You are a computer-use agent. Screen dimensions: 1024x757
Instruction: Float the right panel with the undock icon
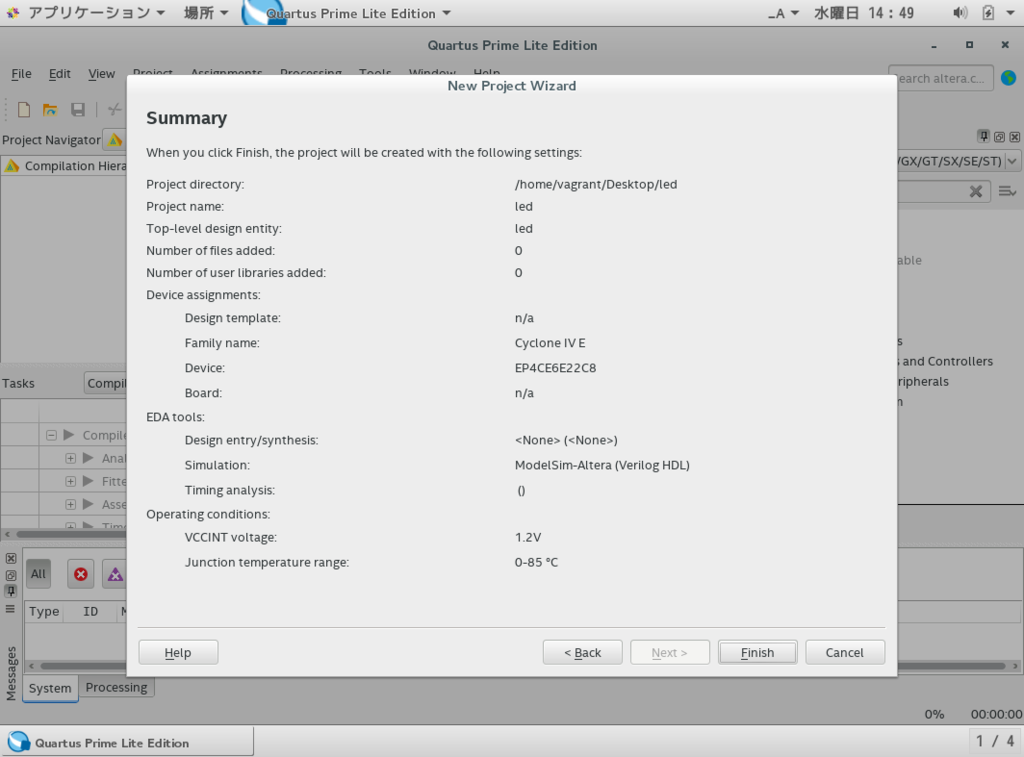[999, 137]
